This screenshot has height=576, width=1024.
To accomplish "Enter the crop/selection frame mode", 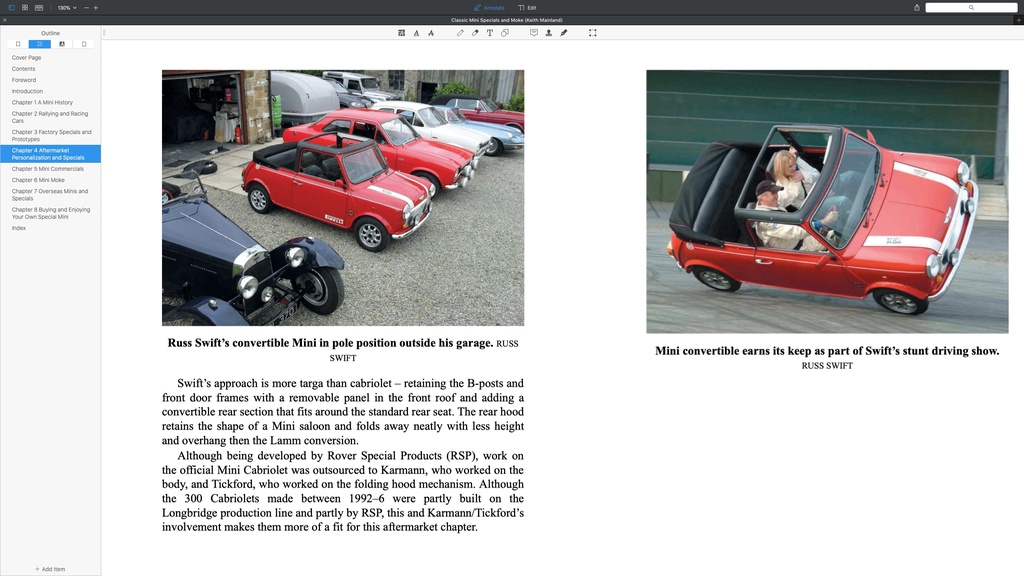I will (x=592, y=32).
